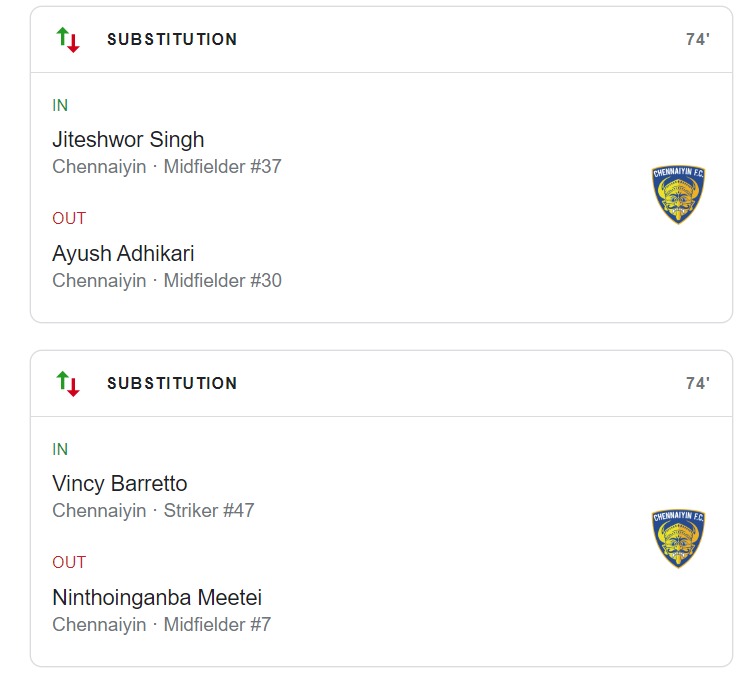This screenshot has width=755, height=684.
Task: Click the OUT label above Ayush Adhikari
Action: 69,219
